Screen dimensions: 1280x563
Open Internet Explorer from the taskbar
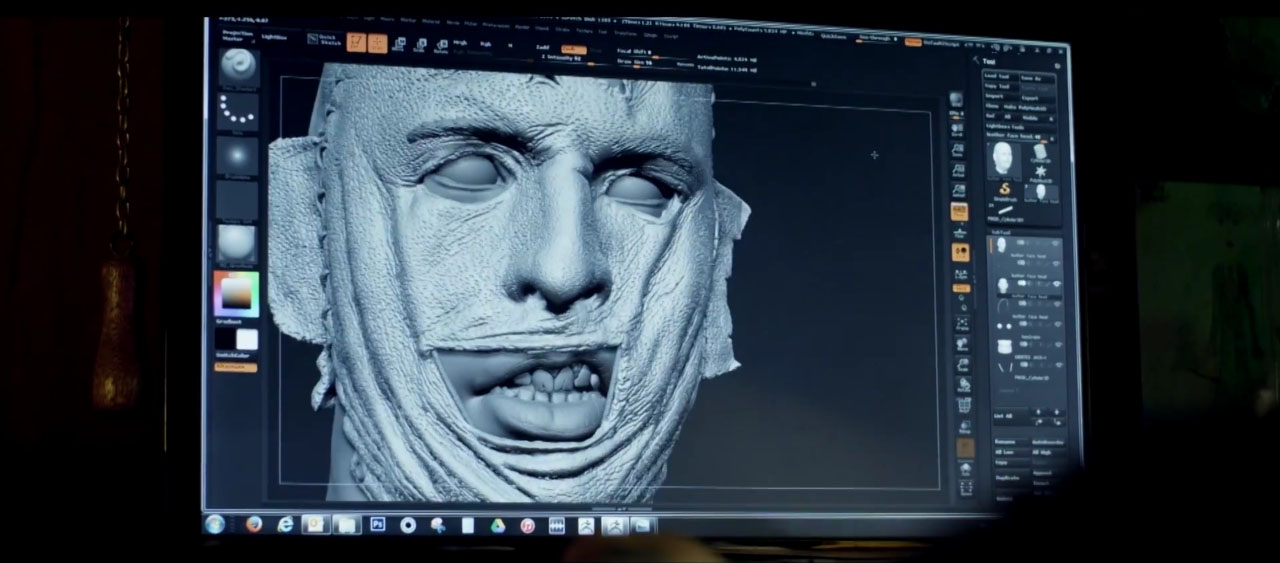pos(285,524)
